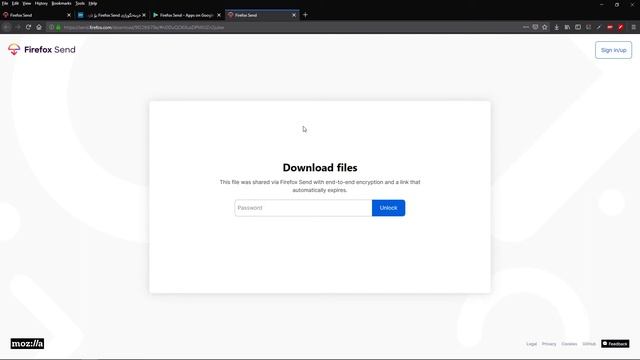Open the browser Home page icon
This screenshot has height=360, width=640.
click(x=39, y=27)
